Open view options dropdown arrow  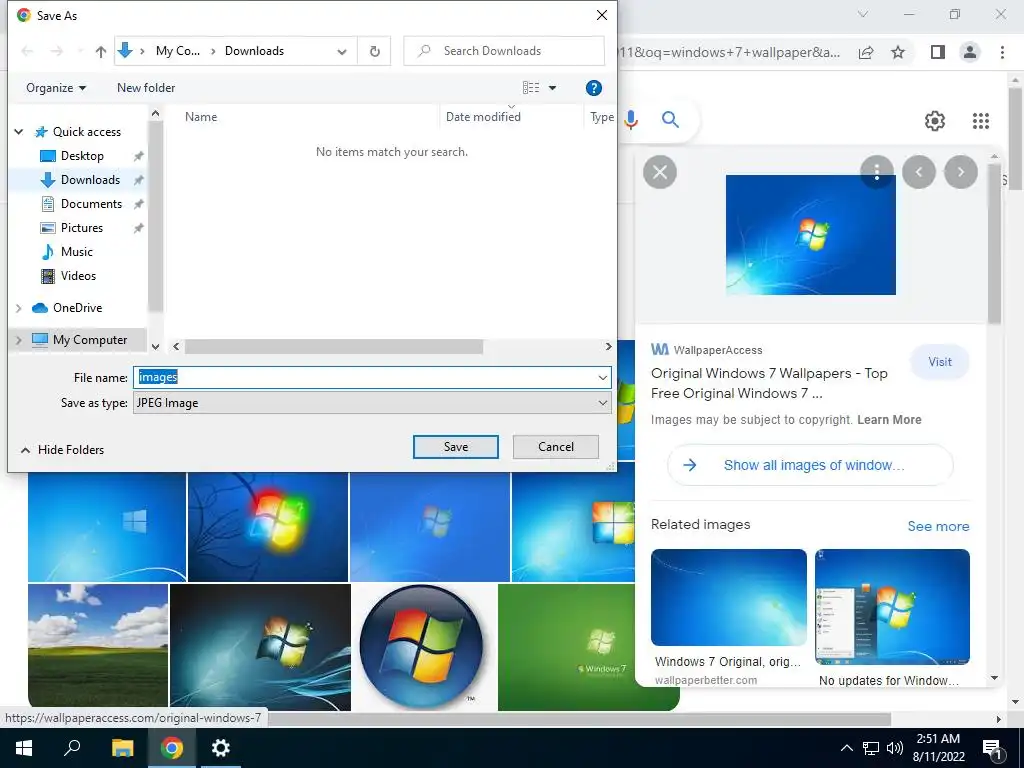coord(552,88)
